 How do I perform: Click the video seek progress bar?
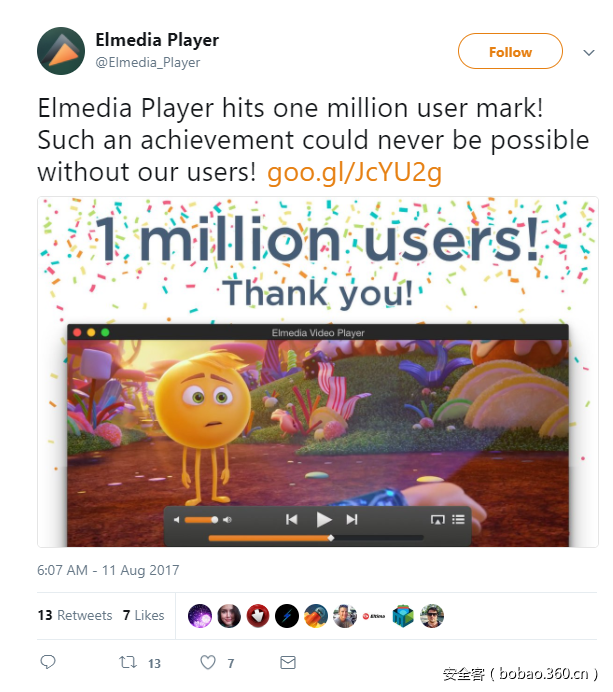pyautogui.click(x=315, y=538)
